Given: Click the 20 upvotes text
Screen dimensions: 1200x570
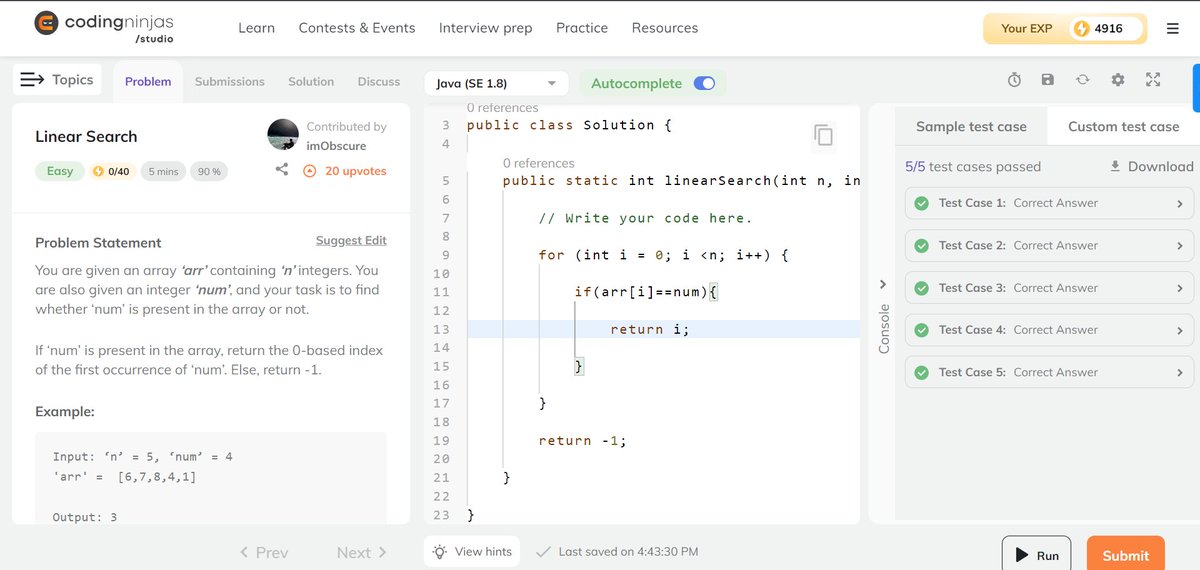Looking at the screenshot, I should coord(356,171).
